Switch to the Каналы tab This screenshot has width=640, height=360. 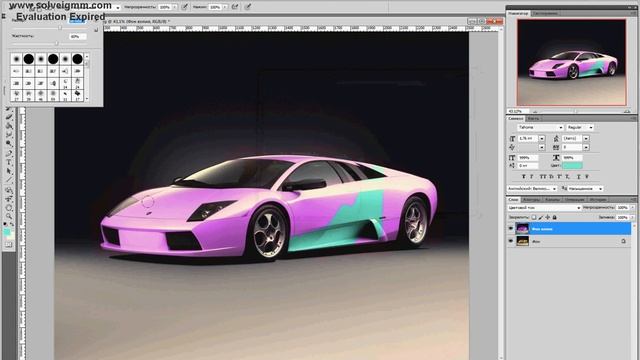(x=552, y=200)
